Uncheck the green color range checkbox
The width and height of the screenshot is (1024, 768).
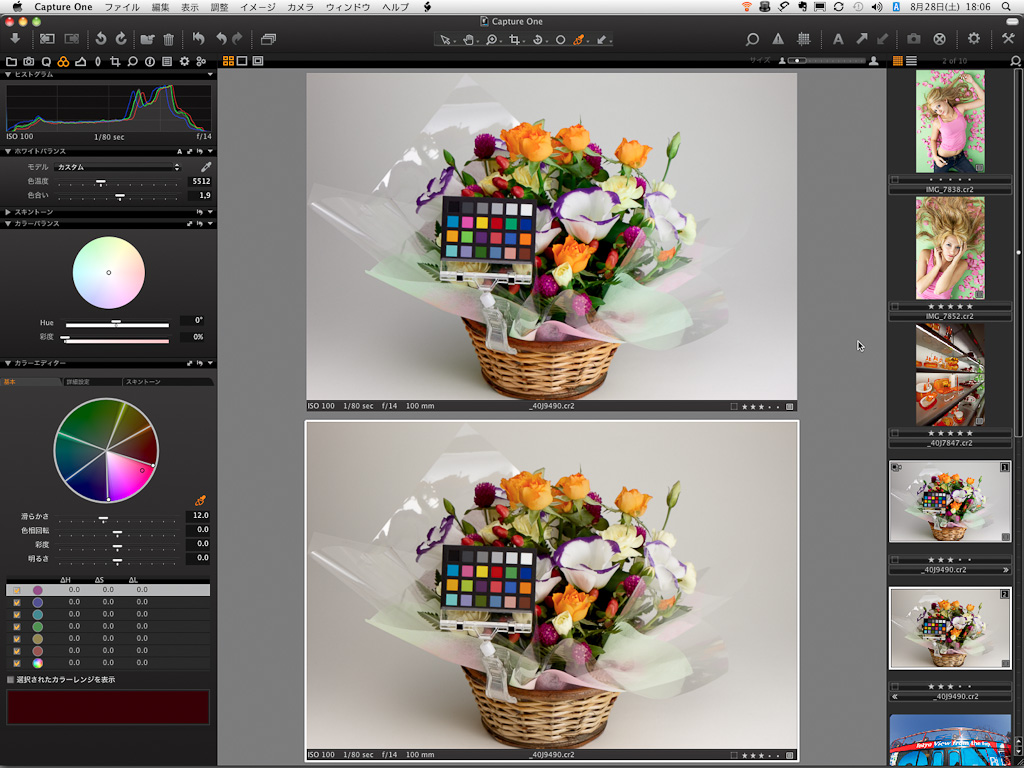tap(17, 627)
